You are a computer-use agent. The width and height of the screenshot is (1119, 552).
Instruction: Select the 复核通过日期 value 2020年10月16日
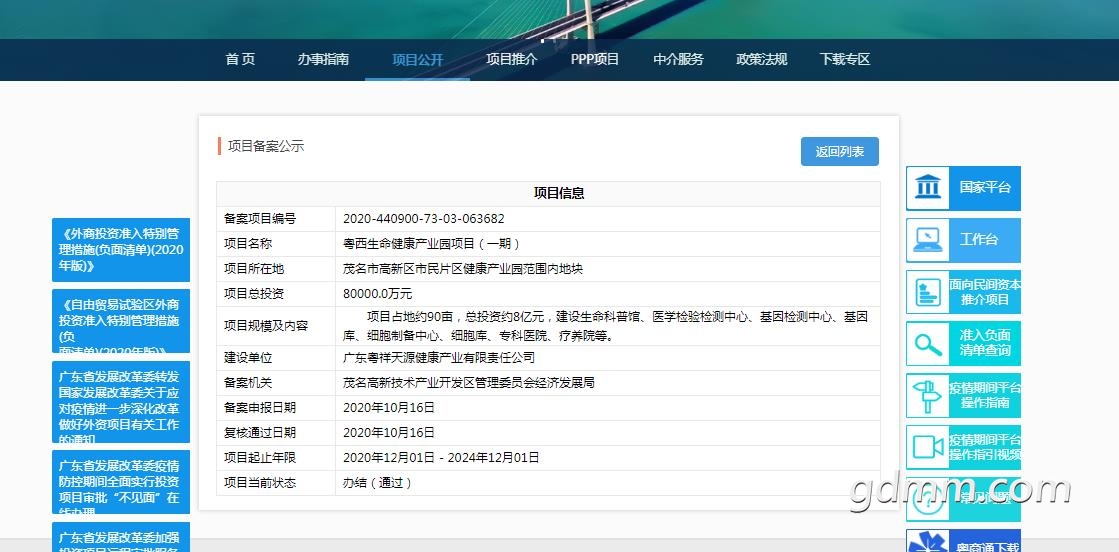389,433
